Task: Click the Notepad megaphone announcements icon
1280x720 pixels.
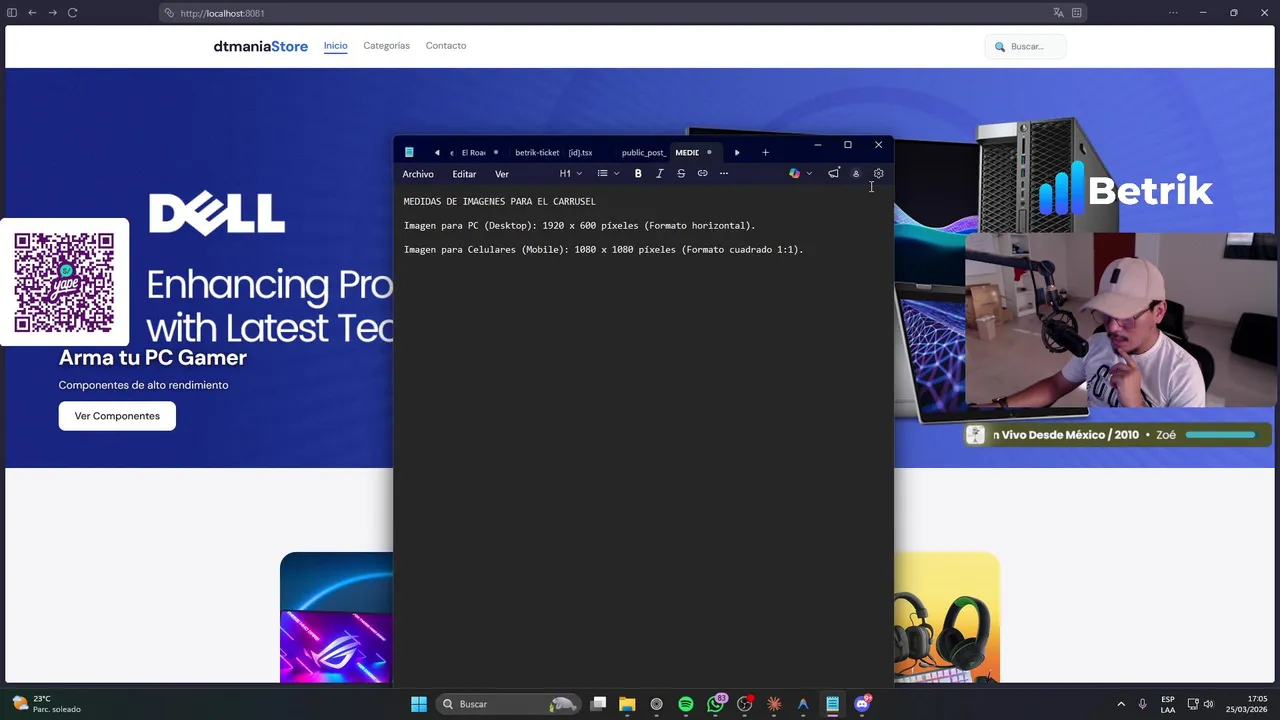Action: [833, 173]
